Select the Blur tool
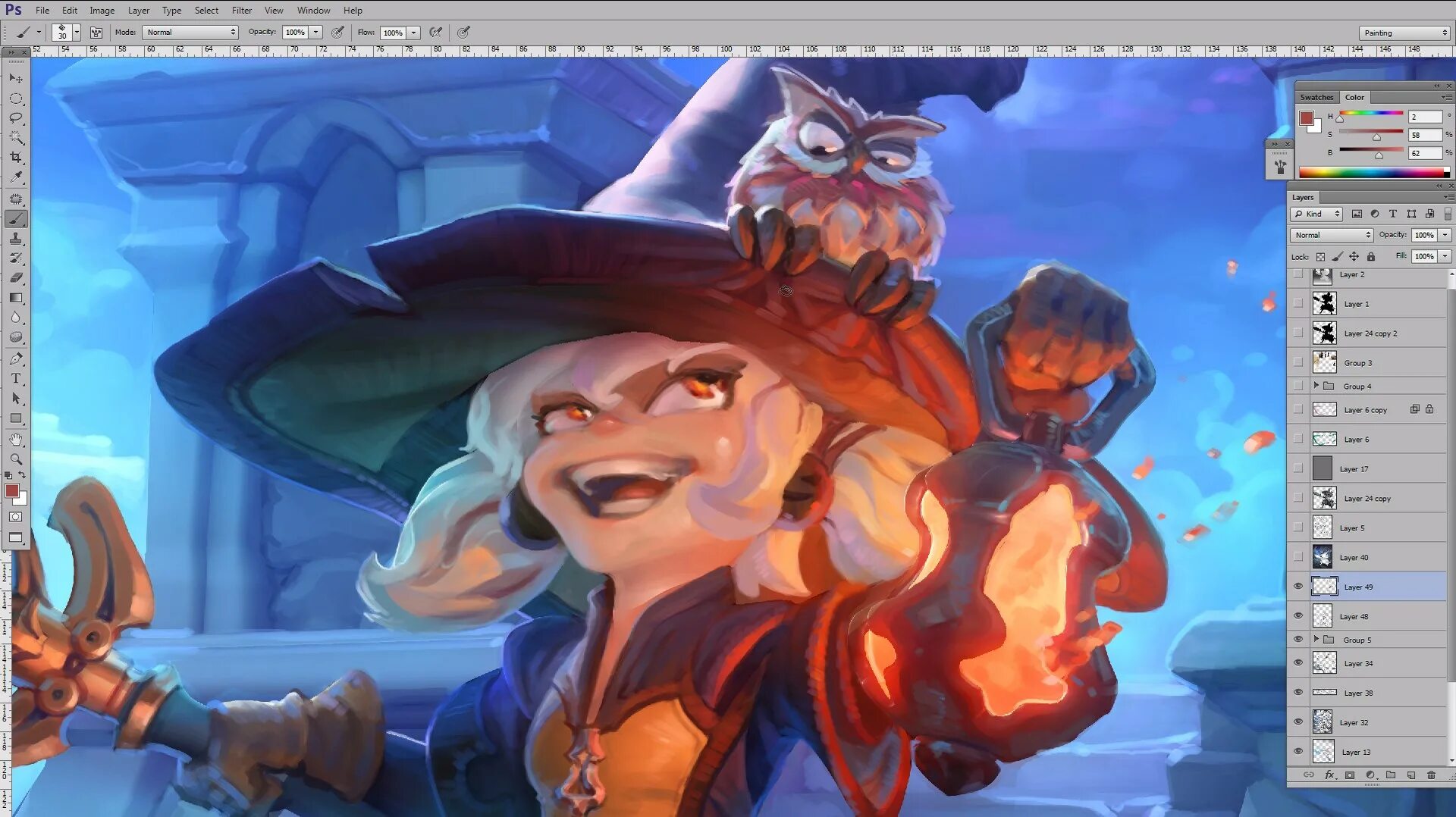Screen dimensions: 1456x817 tap(15, 318)
